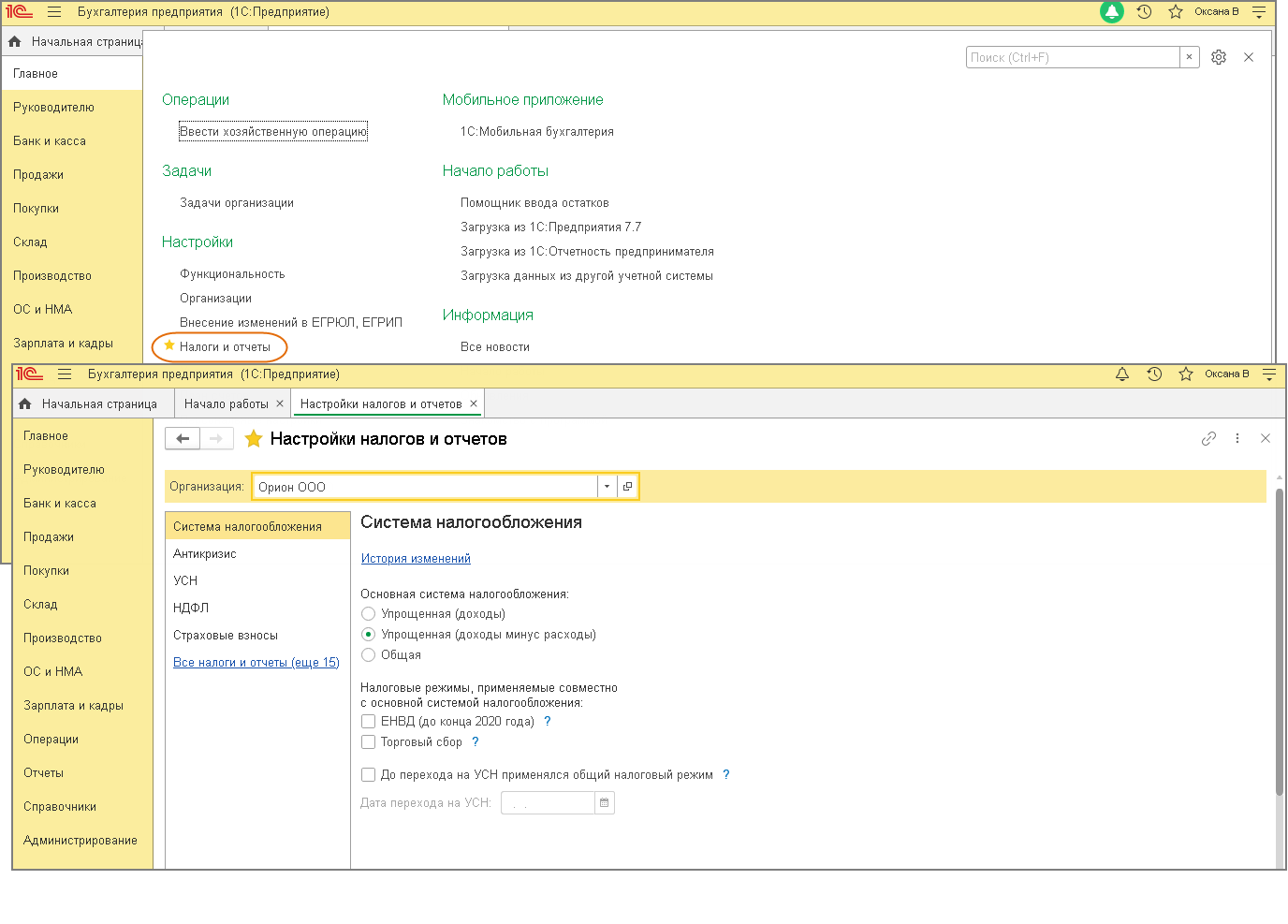Switch to Начало работы tab
Viewport: 1288px width, 924px height.
coord(226,403)
